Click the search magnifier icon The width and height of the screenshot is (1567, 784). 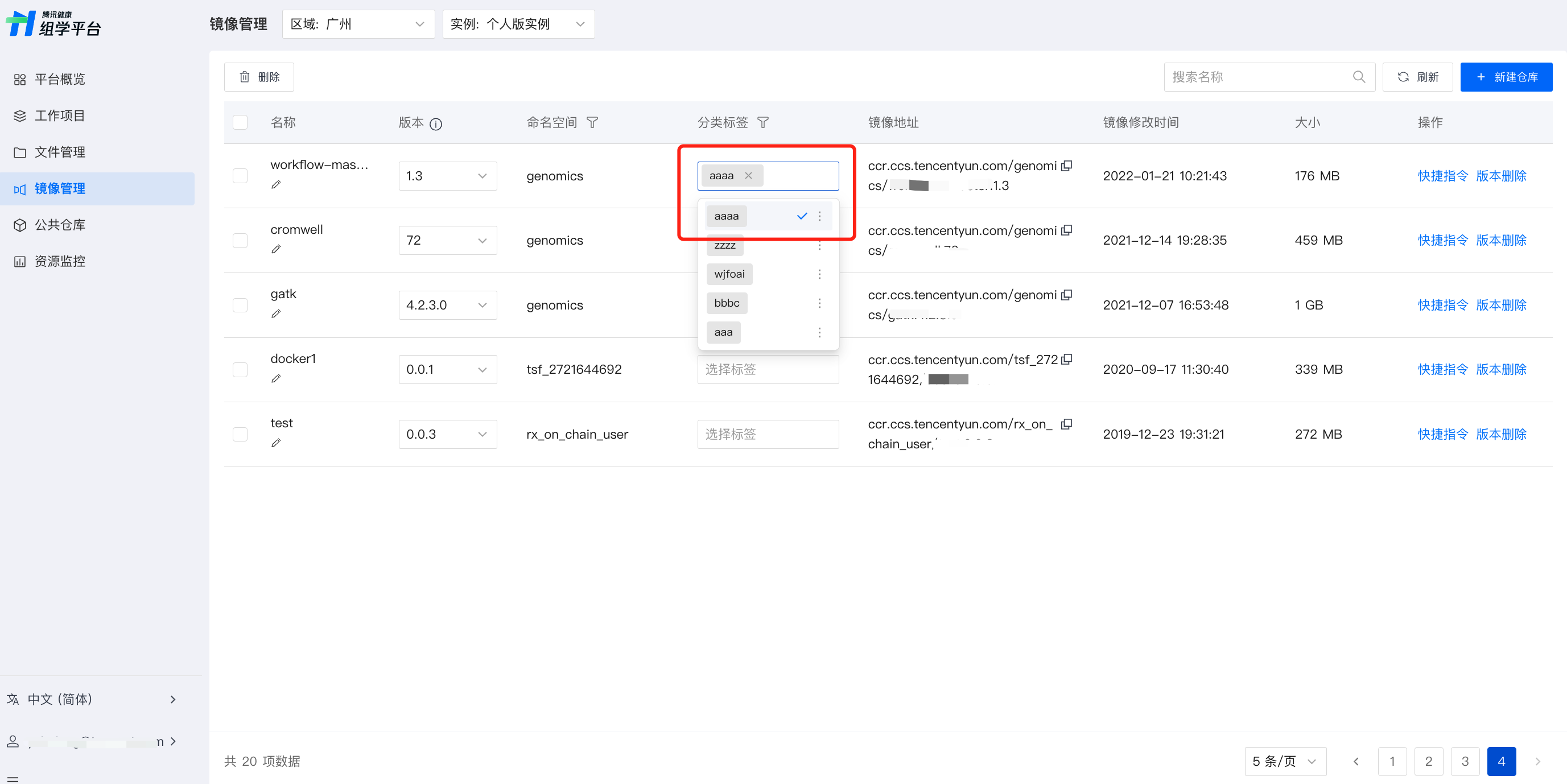pos(1358,77)
